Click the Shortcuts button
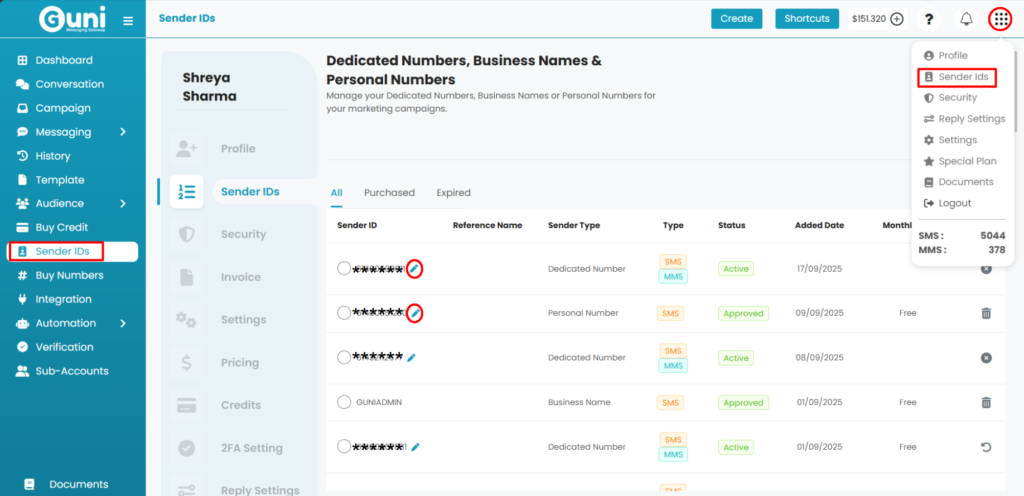This screenshot has width=1024, height=496. tap(807, 19)
